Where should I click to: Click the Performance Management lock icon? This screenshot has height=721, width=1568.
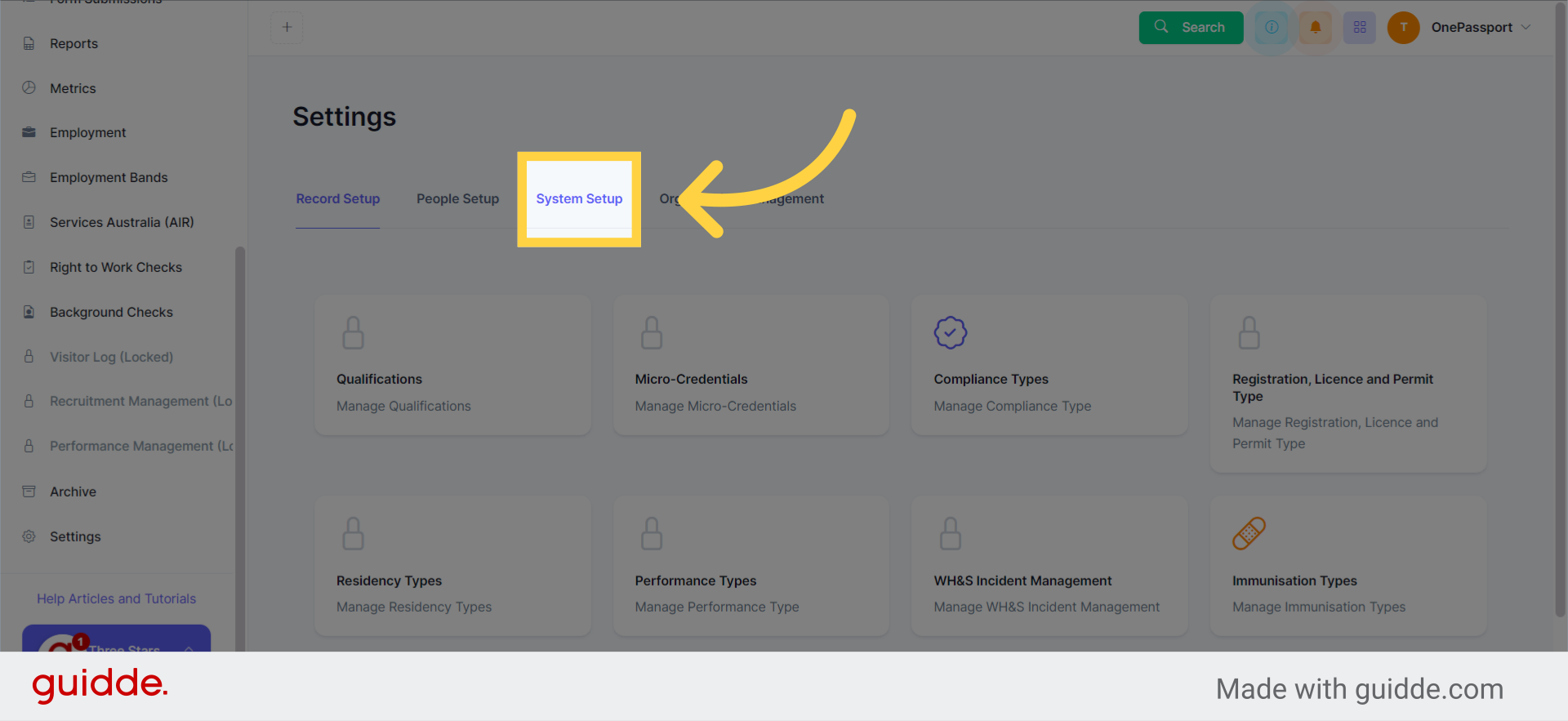[x=29, y=446]
